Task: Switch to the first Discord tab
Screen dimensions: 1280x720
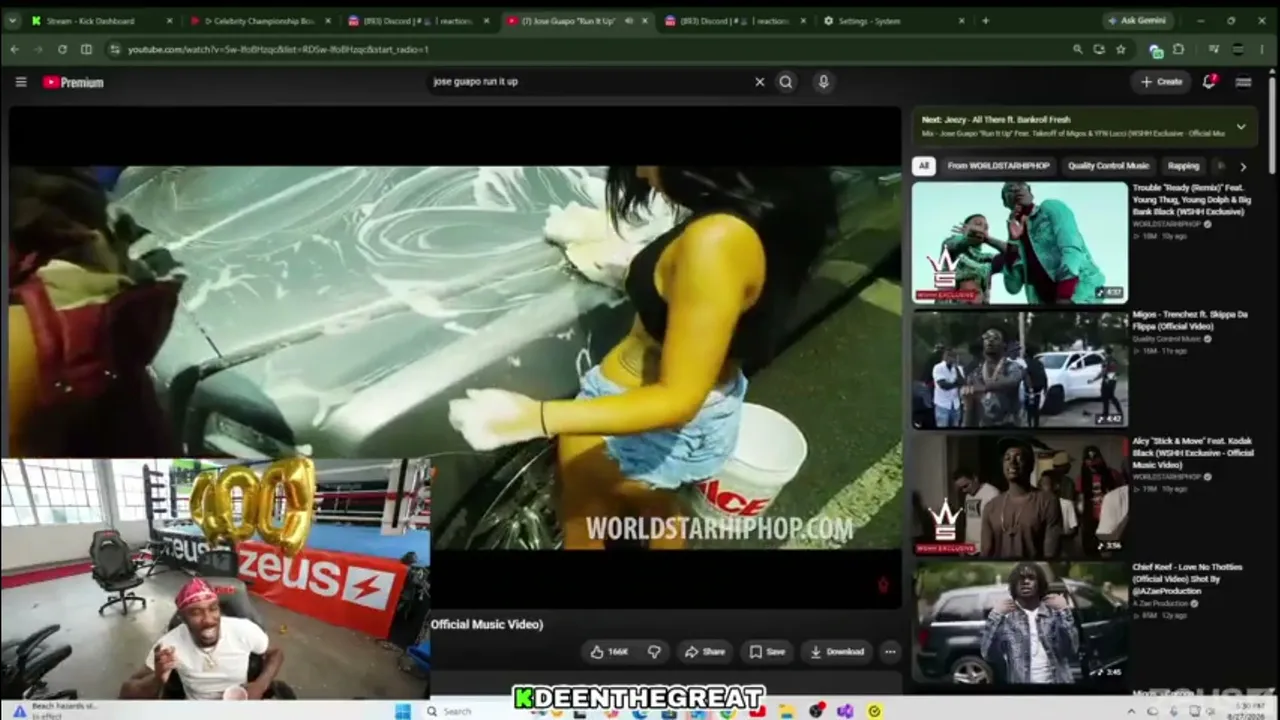Action: pos(417,20)
